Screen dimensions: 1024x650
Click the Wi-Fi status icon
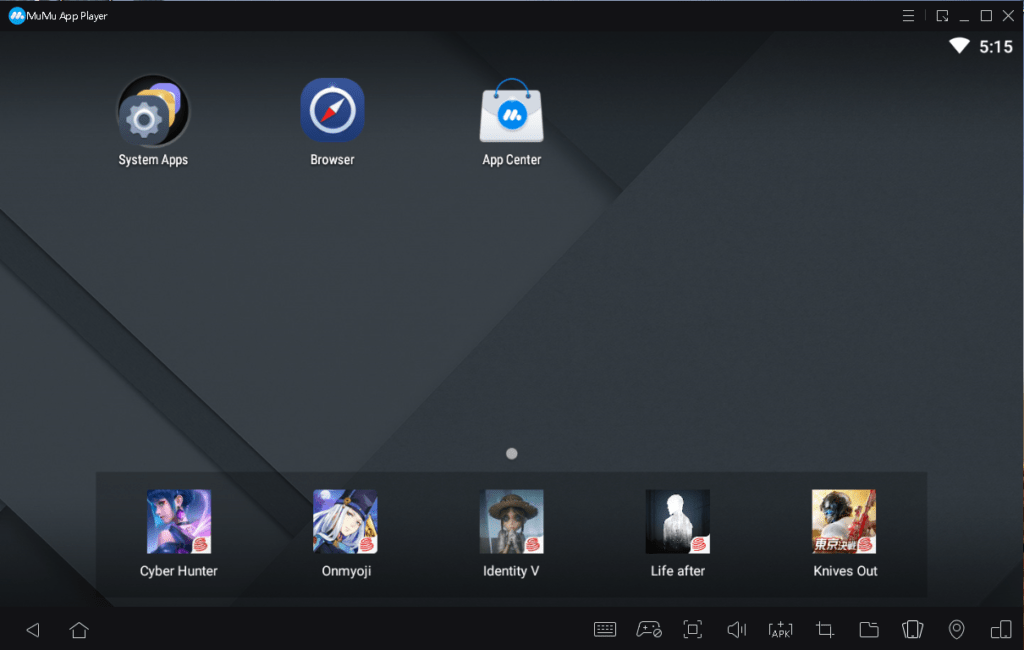click(x=959, y=46)
